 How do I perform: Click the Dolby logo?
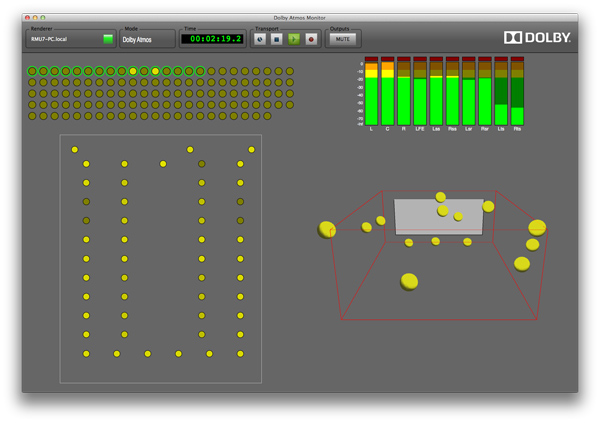537,38
